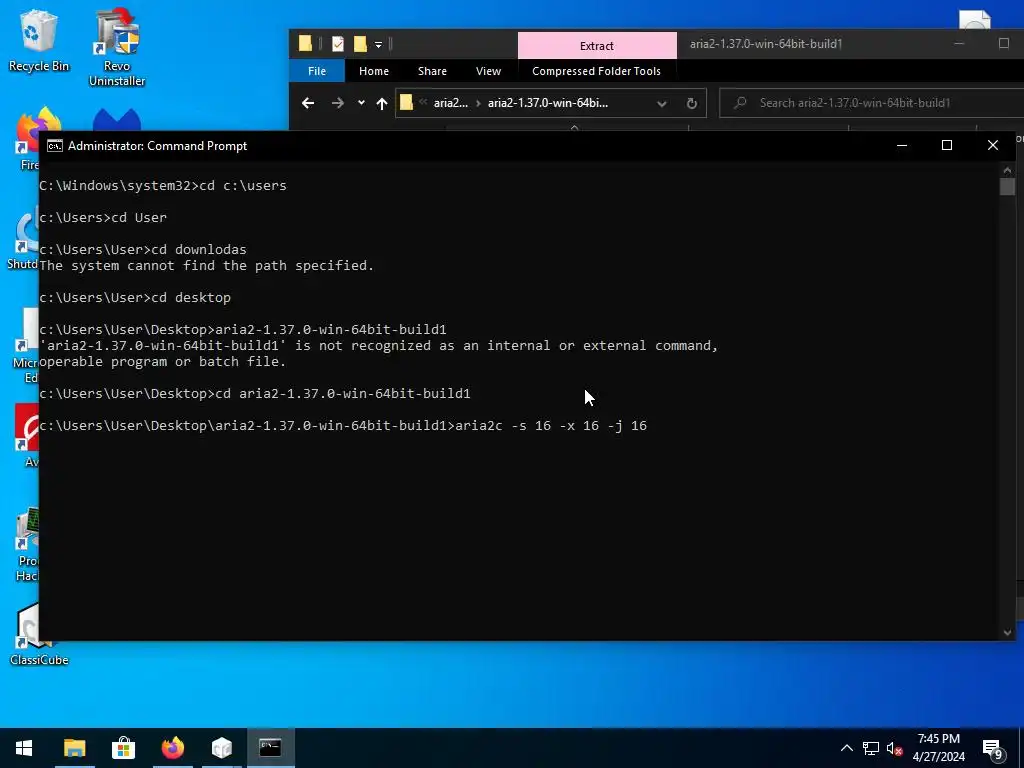Select Command Prompt taskbar icon
The width and height of the screenshot is (1024, 768).
[270, 748]
